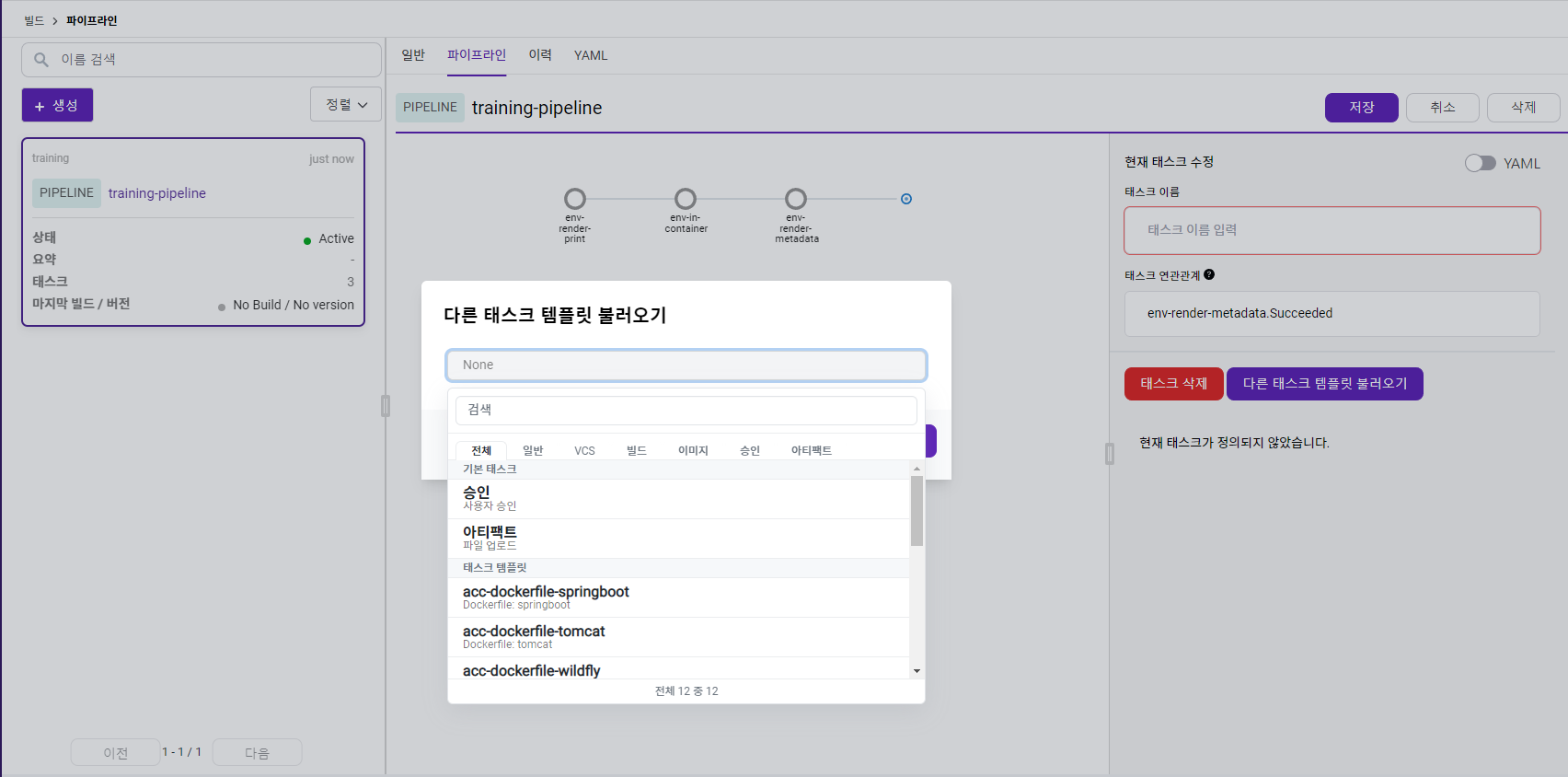Choose the 아티팩트 파일 업로드 task option
Screen dimensions: 1568x777
tap(679, 539)
